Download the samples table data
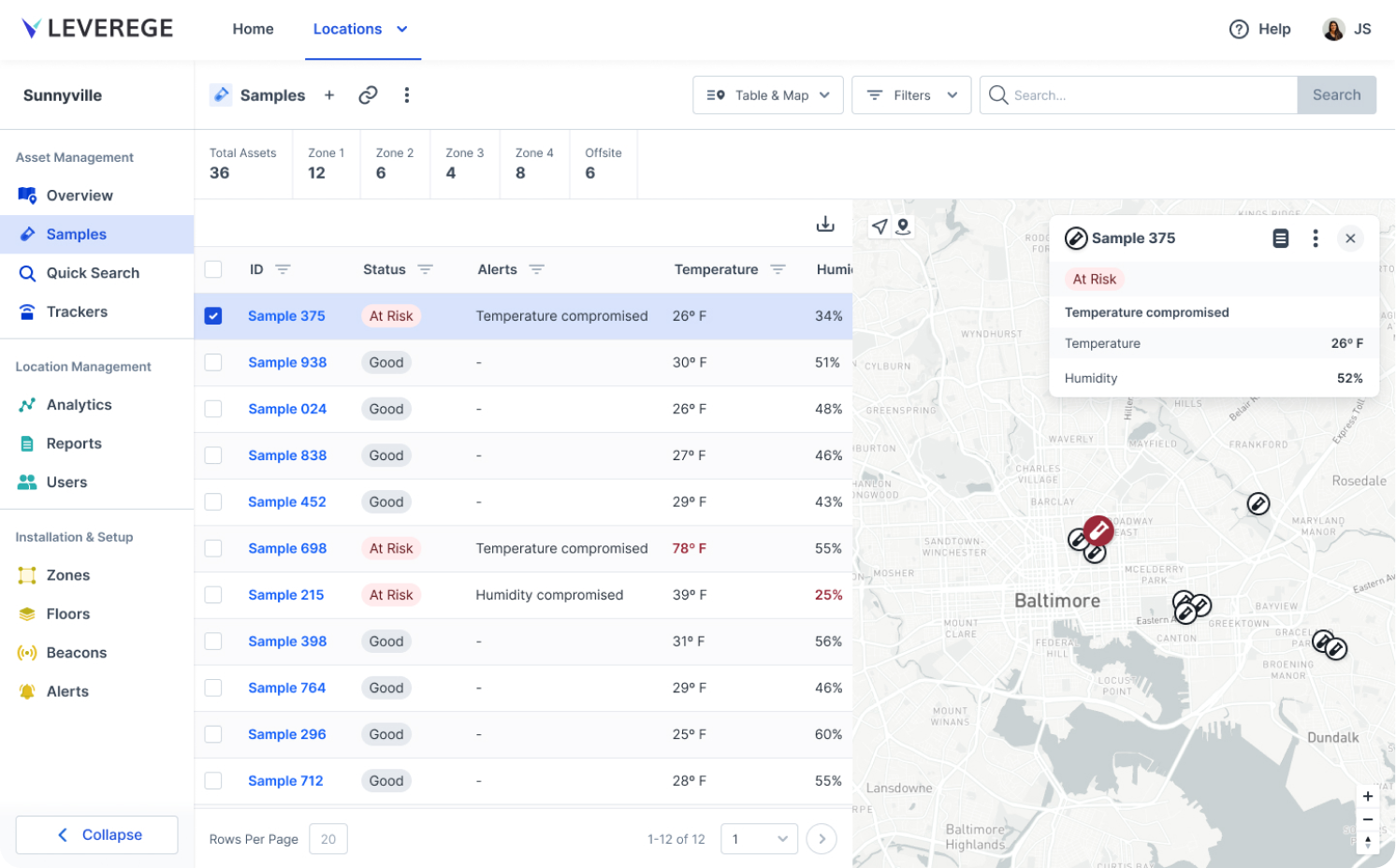Screen dimensions: 1396x868 [x=825, y=224]
